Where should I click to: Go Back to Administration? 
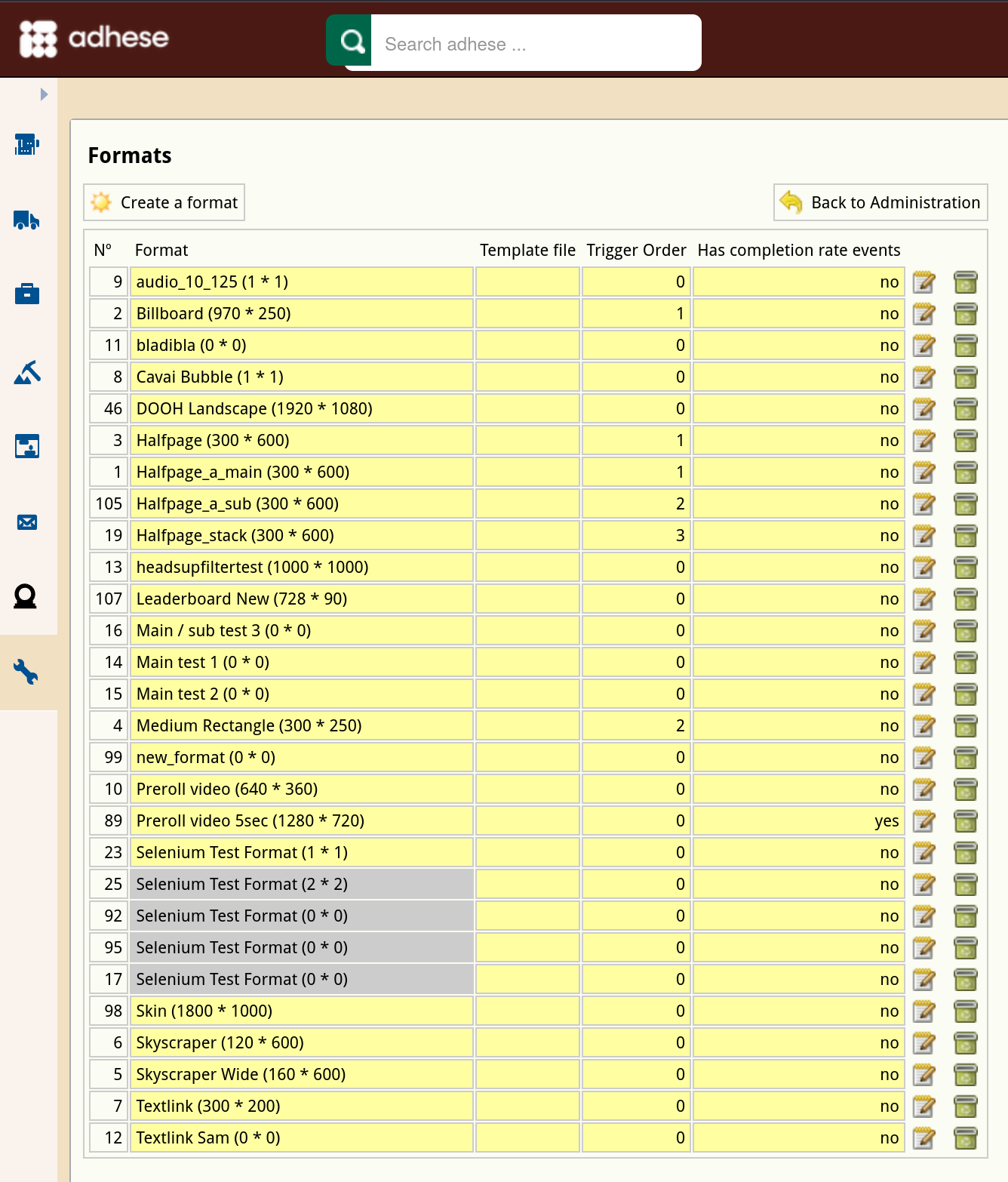880,202
